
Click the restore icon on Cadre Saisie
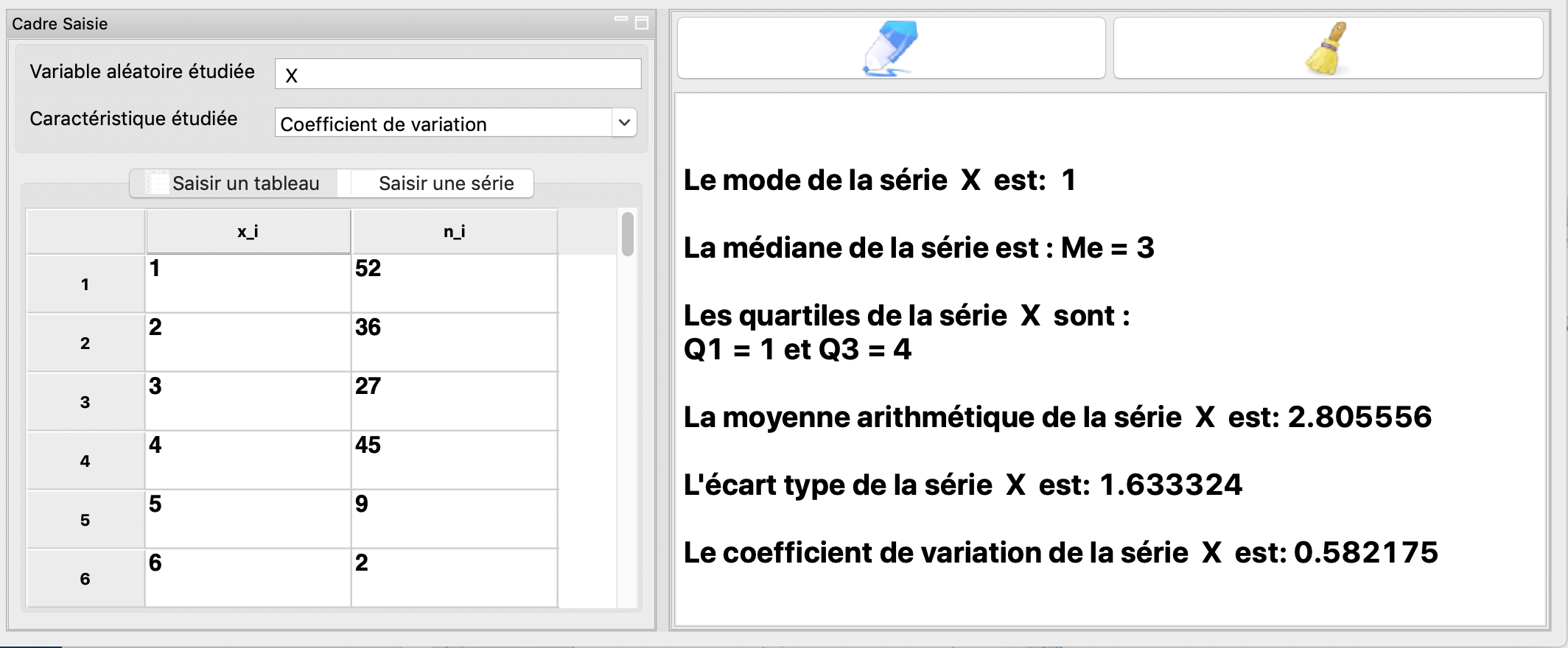click(x=643, y=22)
